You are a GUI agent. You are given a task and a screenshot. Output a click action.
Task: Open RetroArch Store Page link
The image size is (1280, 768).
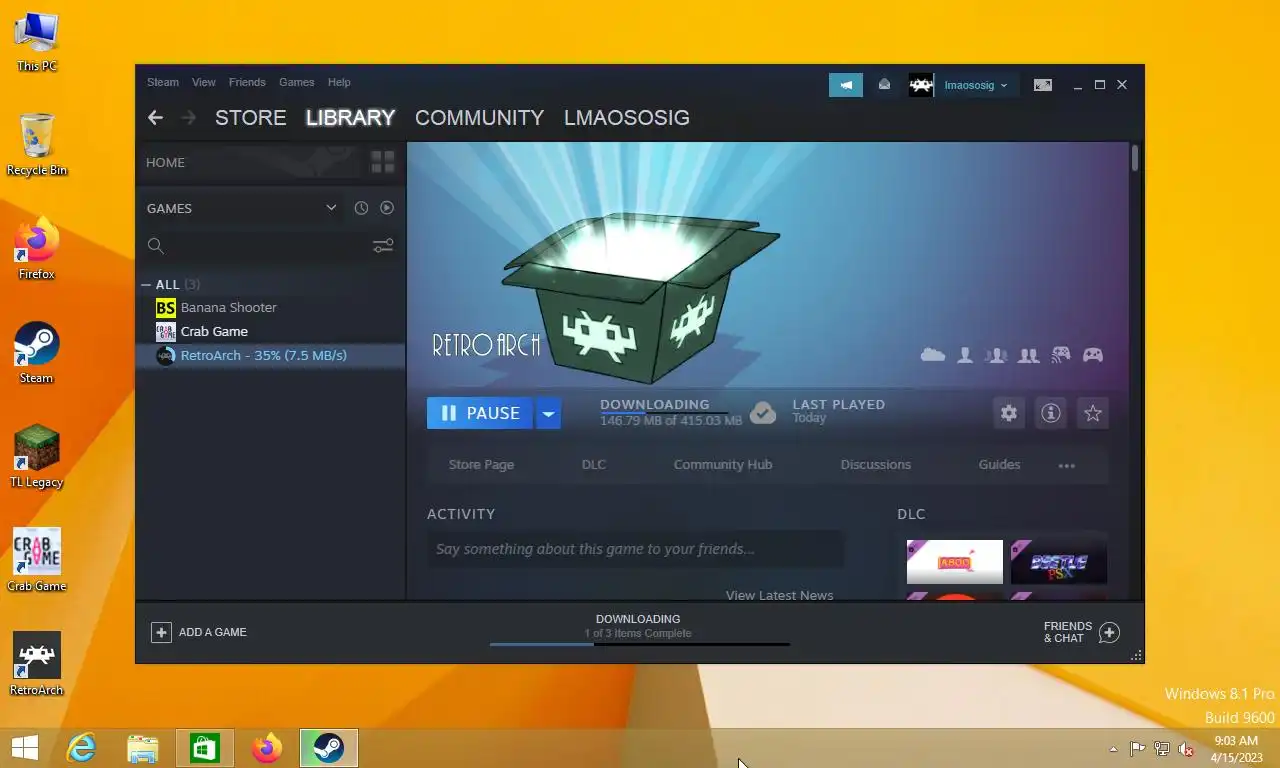[x=481, y=465]
